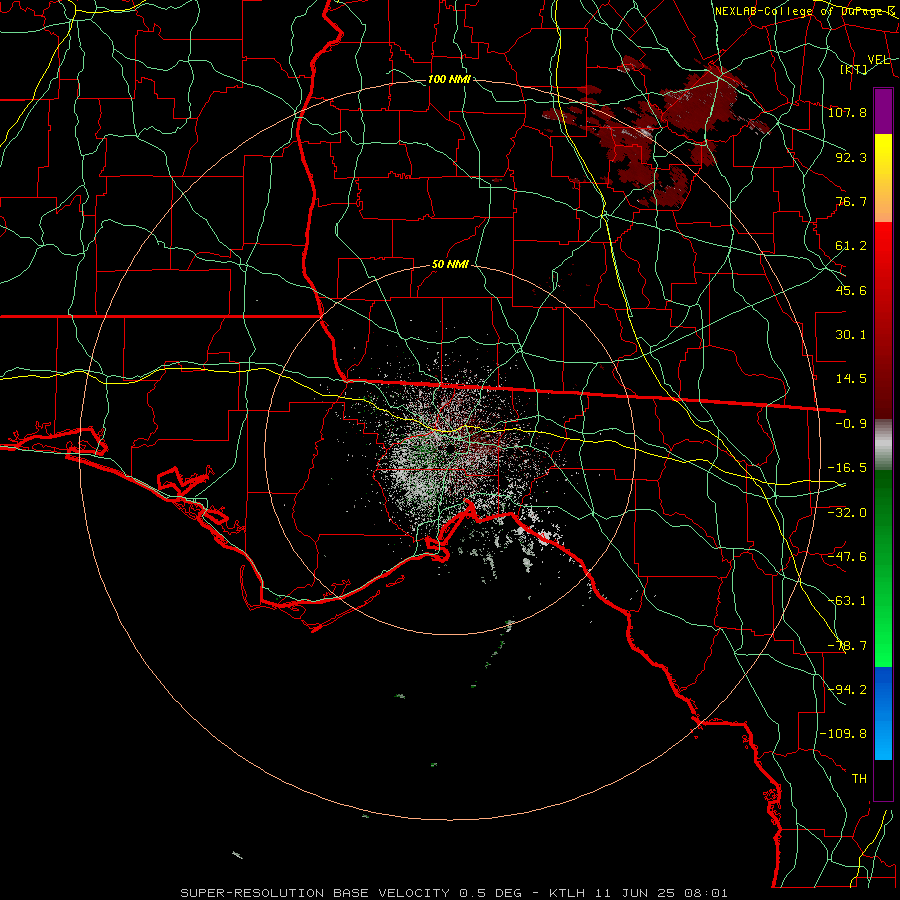Click the black TH segment of color bar

883,780
